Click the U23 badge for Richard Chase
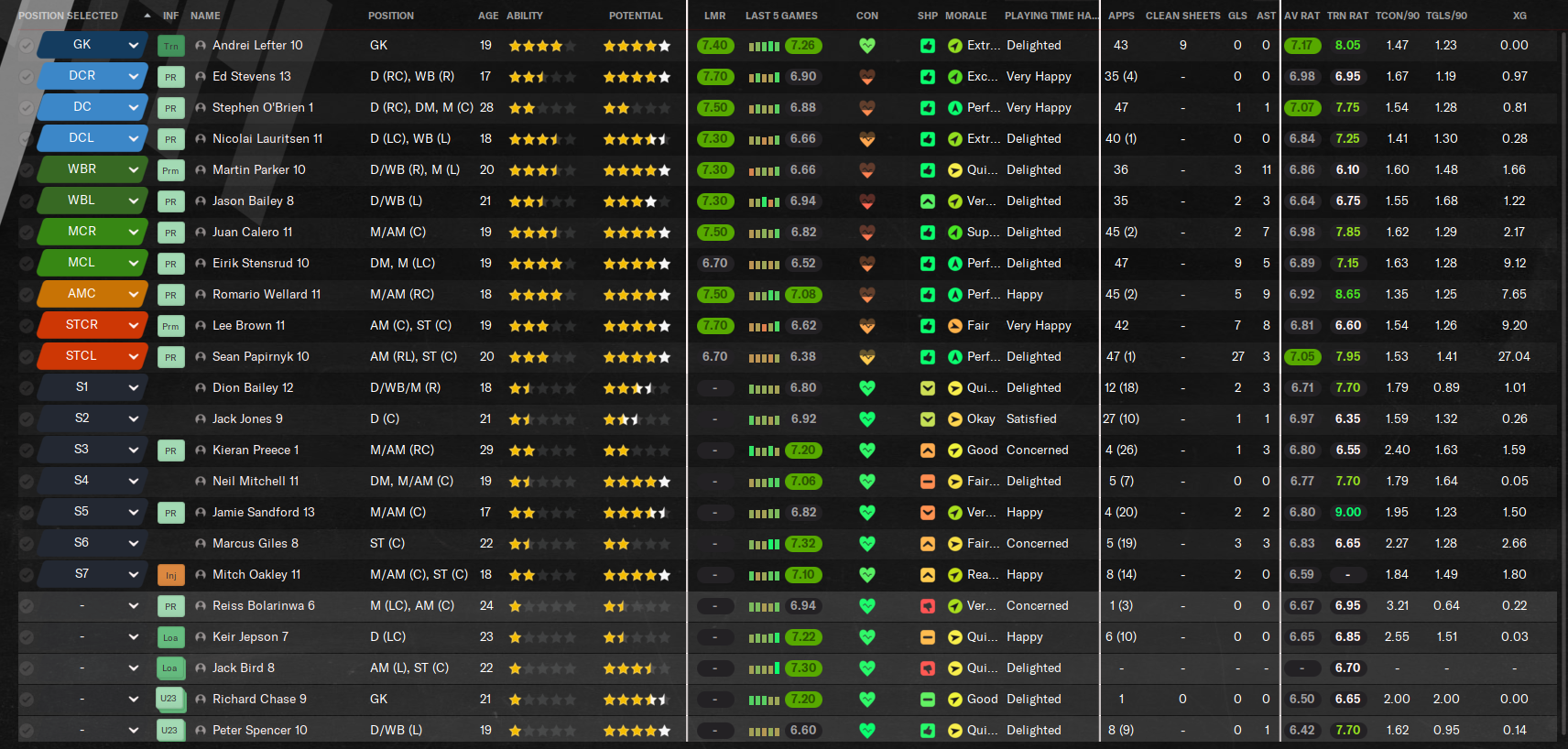The height and width of the screenshot is (749, 1568). pyautogui.click(x=170, y=700)
